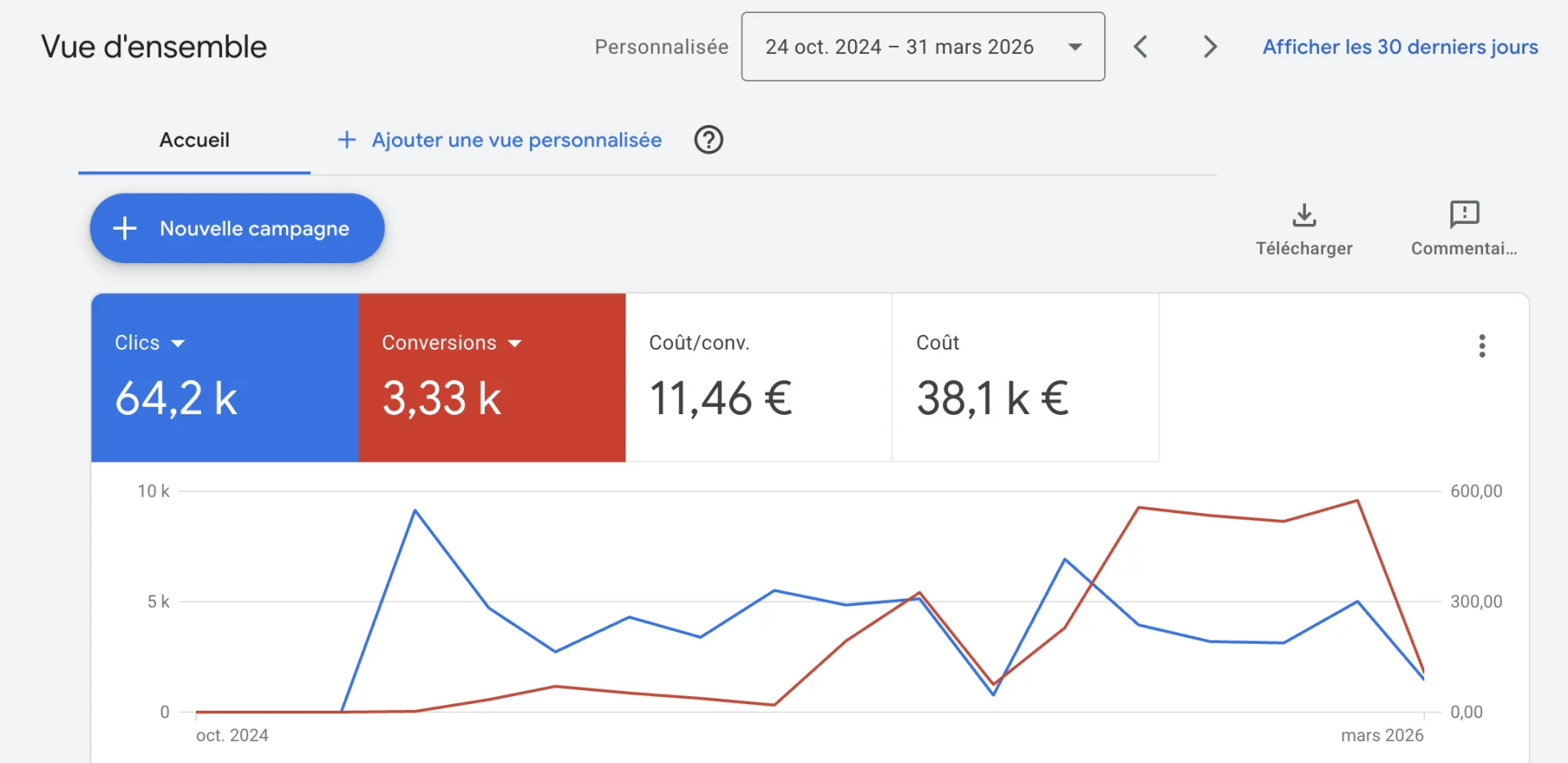Click the Vue d'ensemble heading
This screenshot has width=1568, height=763.
(x=154, y=47)
